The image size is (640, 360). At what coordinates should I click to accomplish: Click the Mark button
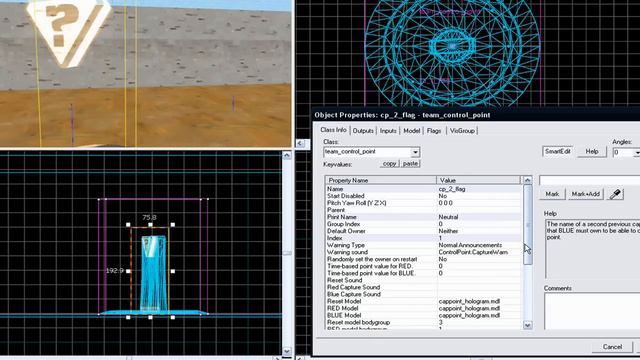[x=552, y=194]
